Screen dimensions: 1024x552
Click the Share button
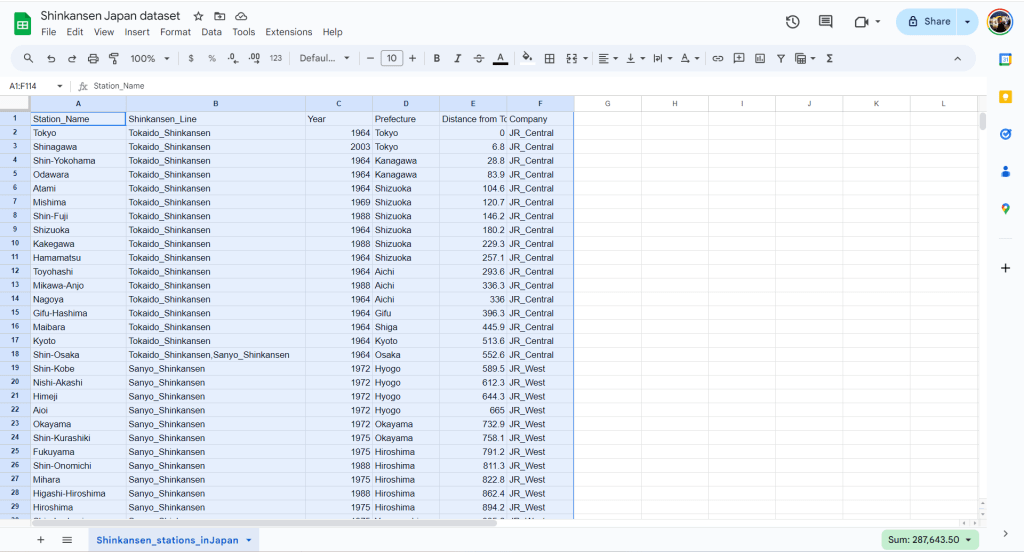click(927, 21)
